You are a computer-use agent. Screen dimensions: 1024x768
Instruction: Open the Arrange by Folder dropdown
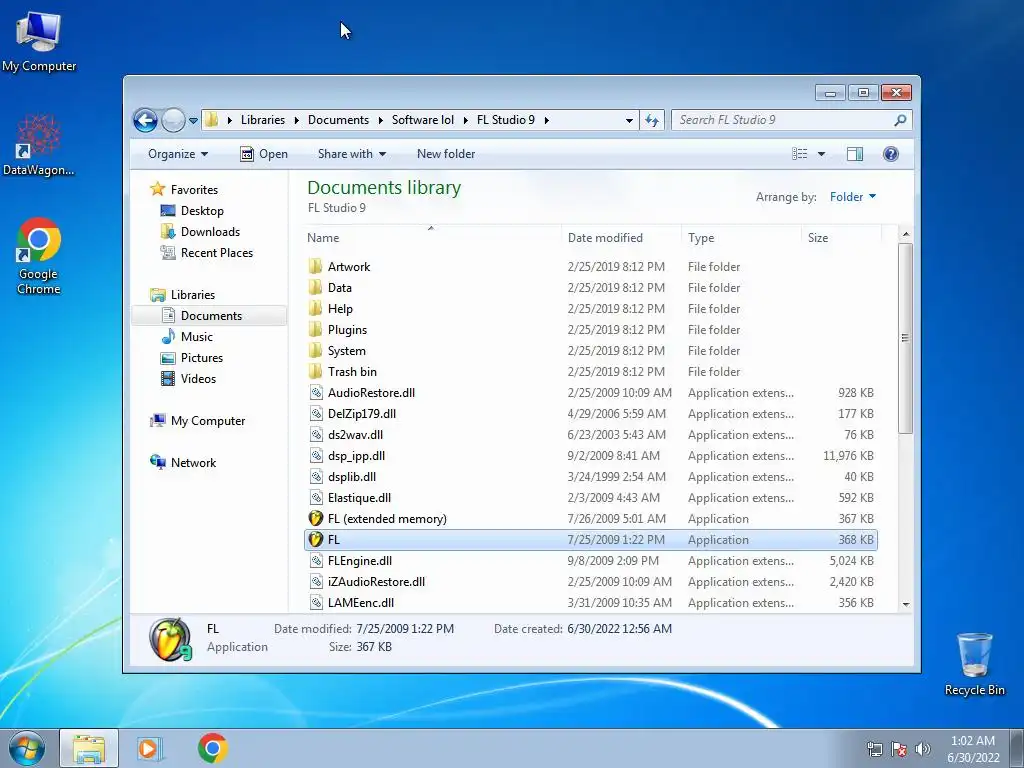pos(852,197)
